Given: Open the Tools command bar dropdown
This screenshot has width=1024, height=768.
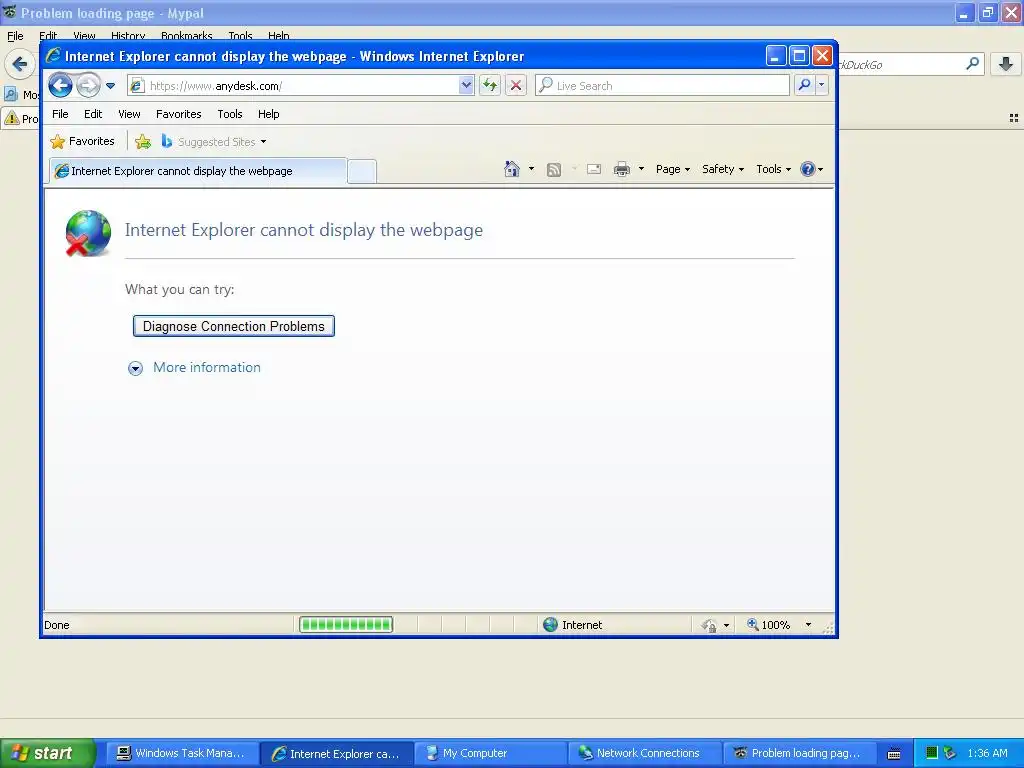Looking at the screenshot, I should pyautogui.click(x=774, y=169).
